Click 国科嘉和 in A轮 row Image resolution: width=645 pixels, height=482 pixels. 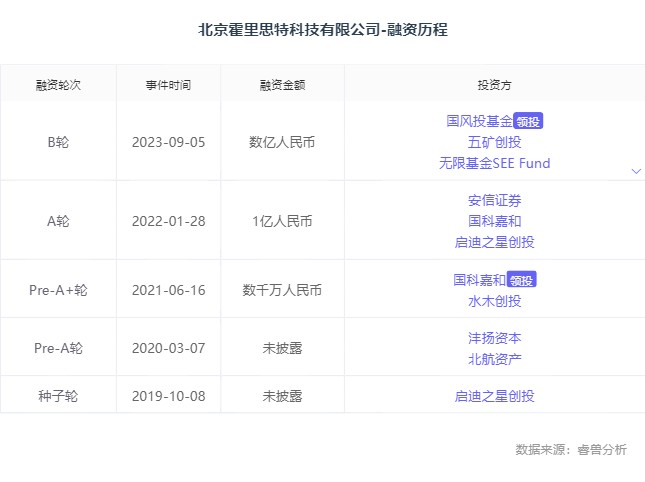point(494,221)
